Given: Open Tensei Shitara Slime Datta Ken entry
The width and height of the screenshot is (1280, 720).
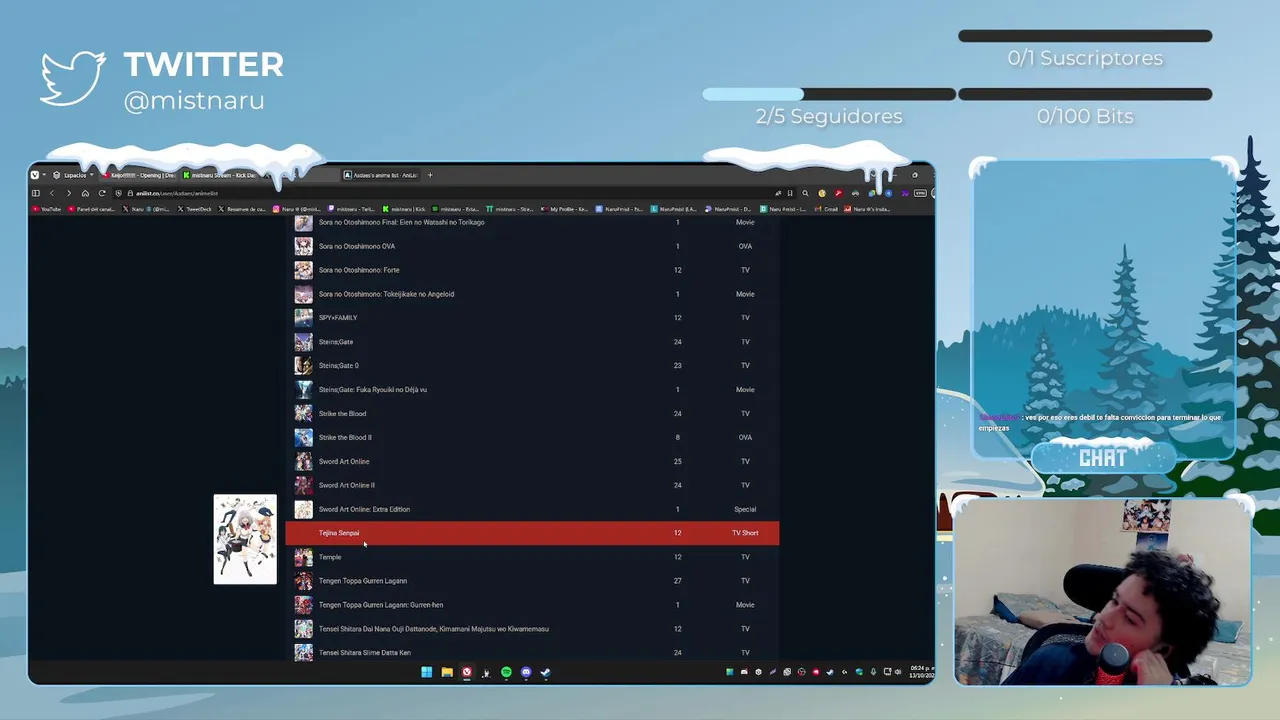Looking at the screenshot, I should pyautogui.click(x=365, y=653).
